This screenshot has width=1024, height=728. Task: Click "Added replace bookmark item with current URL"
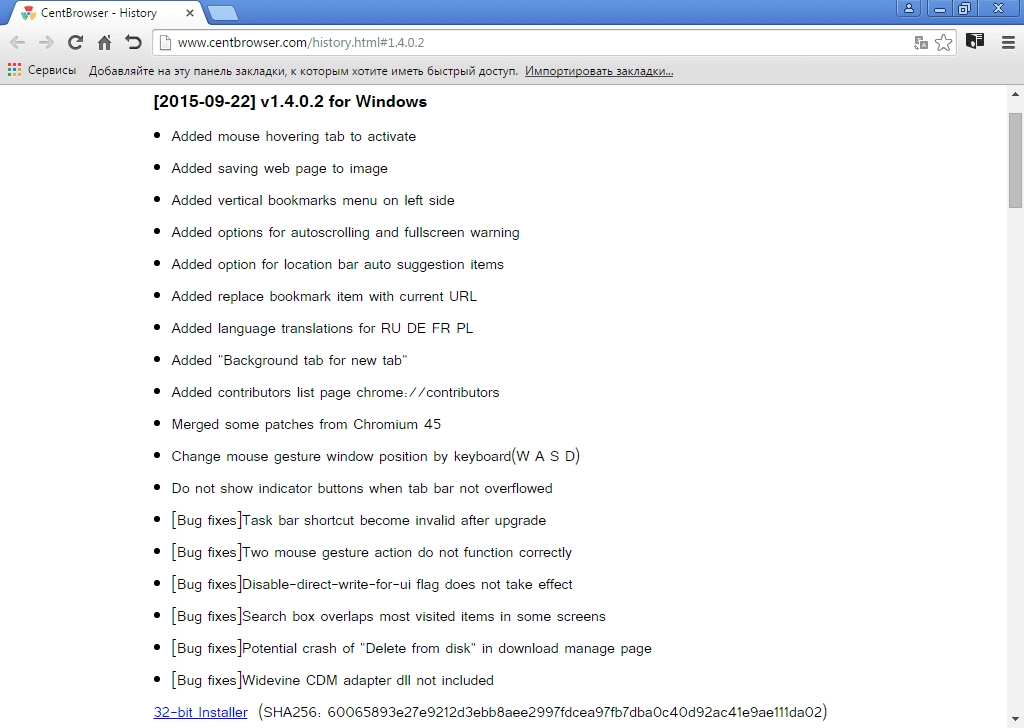click(324, 296)
